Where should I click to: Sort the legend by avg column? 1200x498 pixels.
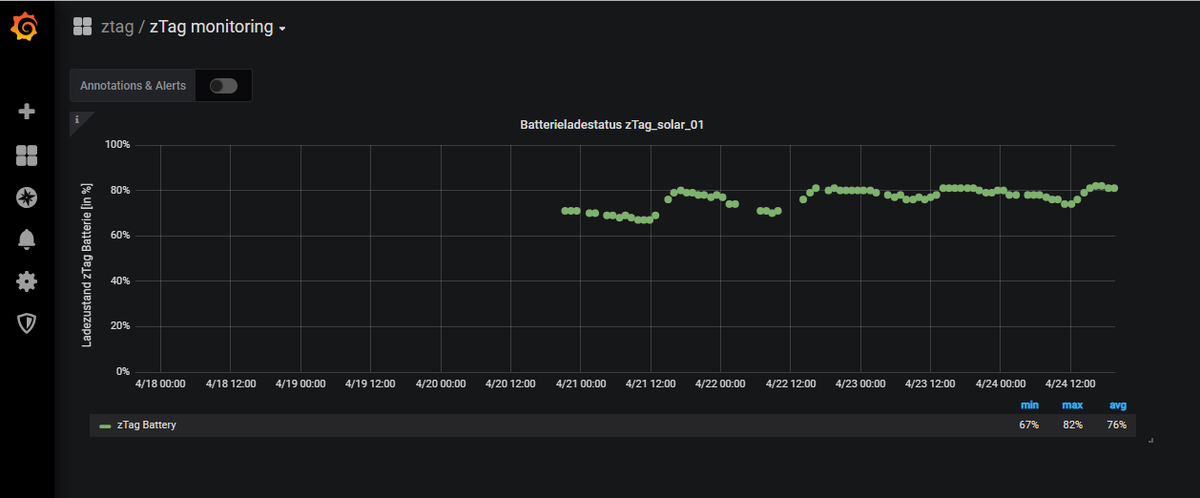pos(1118,405)
